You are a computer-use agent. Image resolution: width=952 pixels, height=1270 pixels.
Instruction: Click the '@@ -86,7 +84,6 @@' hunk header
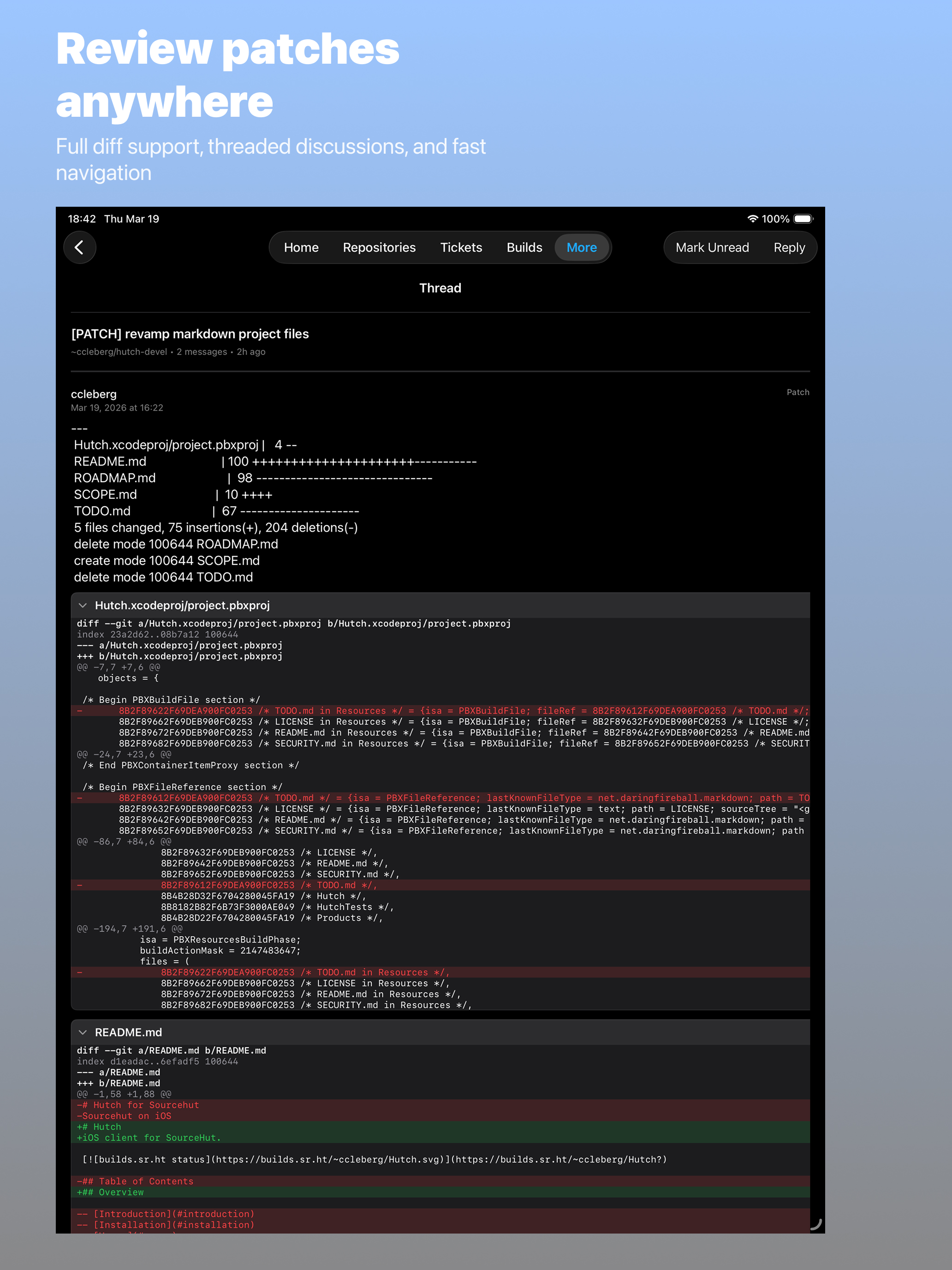(x=124, y=842)
